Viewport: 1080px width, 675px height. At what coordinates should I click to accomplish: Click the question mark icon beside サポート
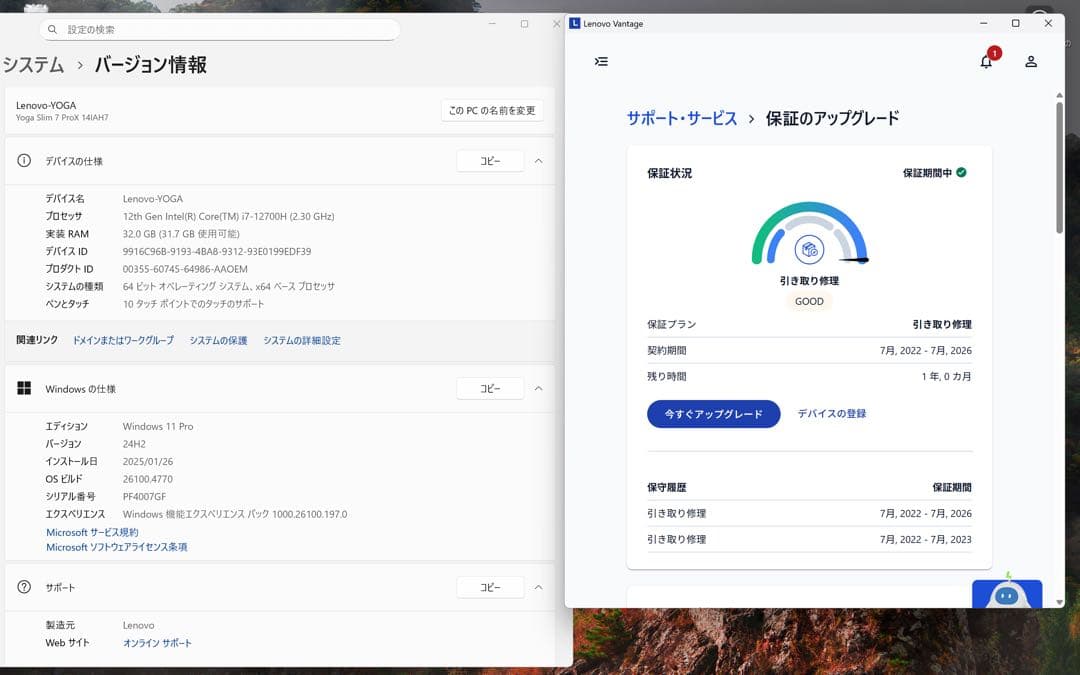click(x=22, y=587)
